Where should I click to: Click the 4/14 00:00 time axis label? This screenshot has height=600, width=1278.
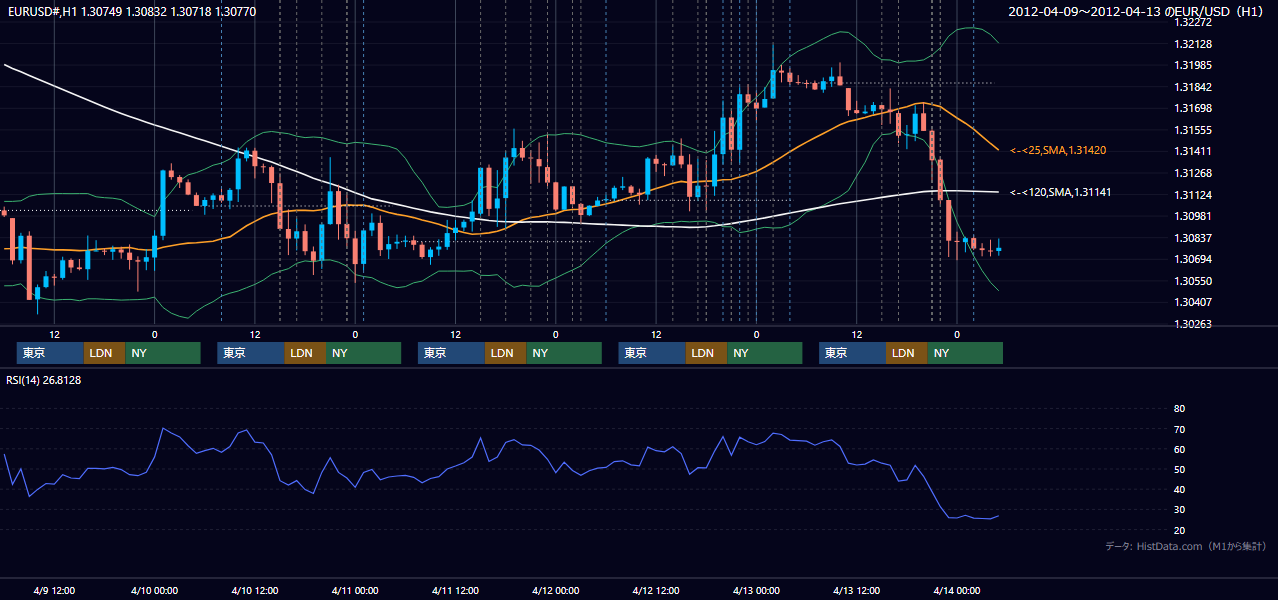(x=957, y=590)
